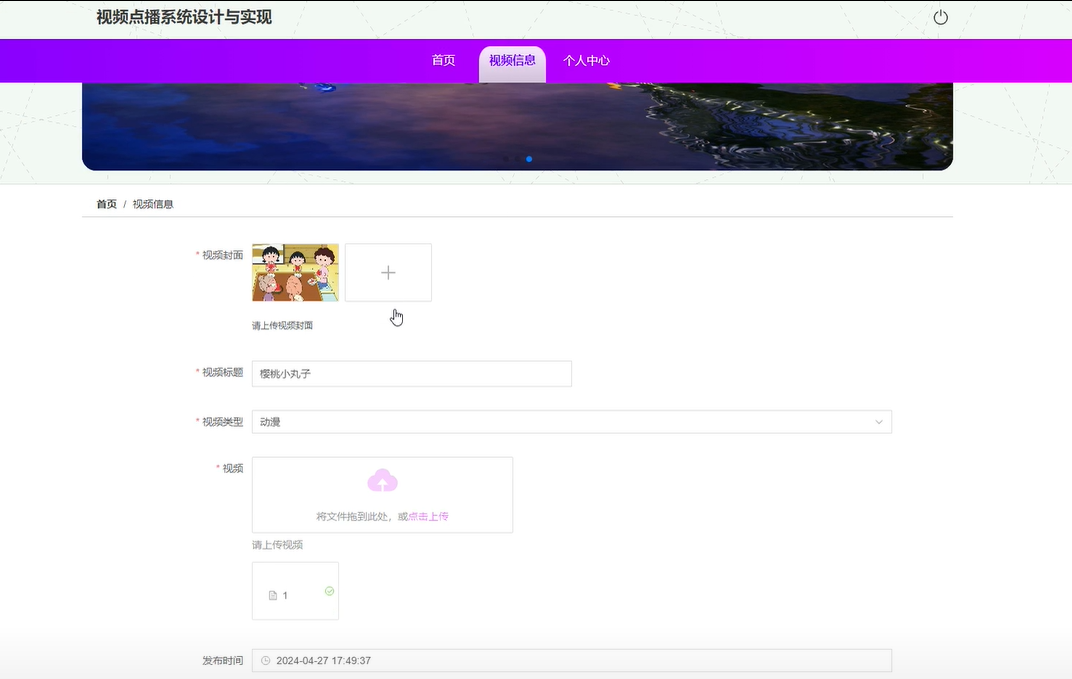Switch to the 首页 navigation tab
Screen dimensions: 1072x679
click(x=442, y=60)
